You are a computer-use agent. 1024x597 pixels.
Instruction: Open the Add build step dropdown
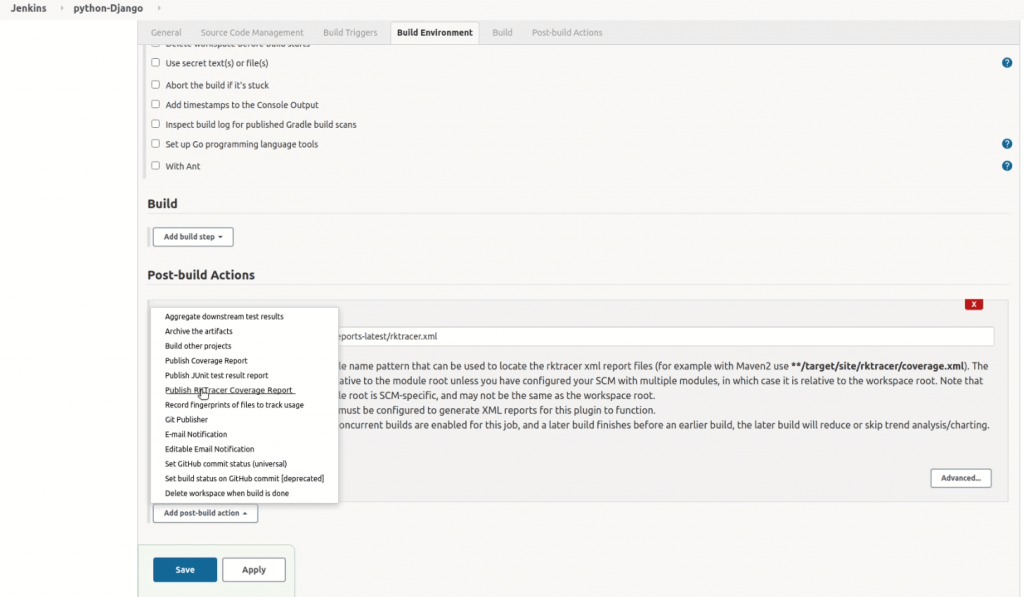pos(193,236)
